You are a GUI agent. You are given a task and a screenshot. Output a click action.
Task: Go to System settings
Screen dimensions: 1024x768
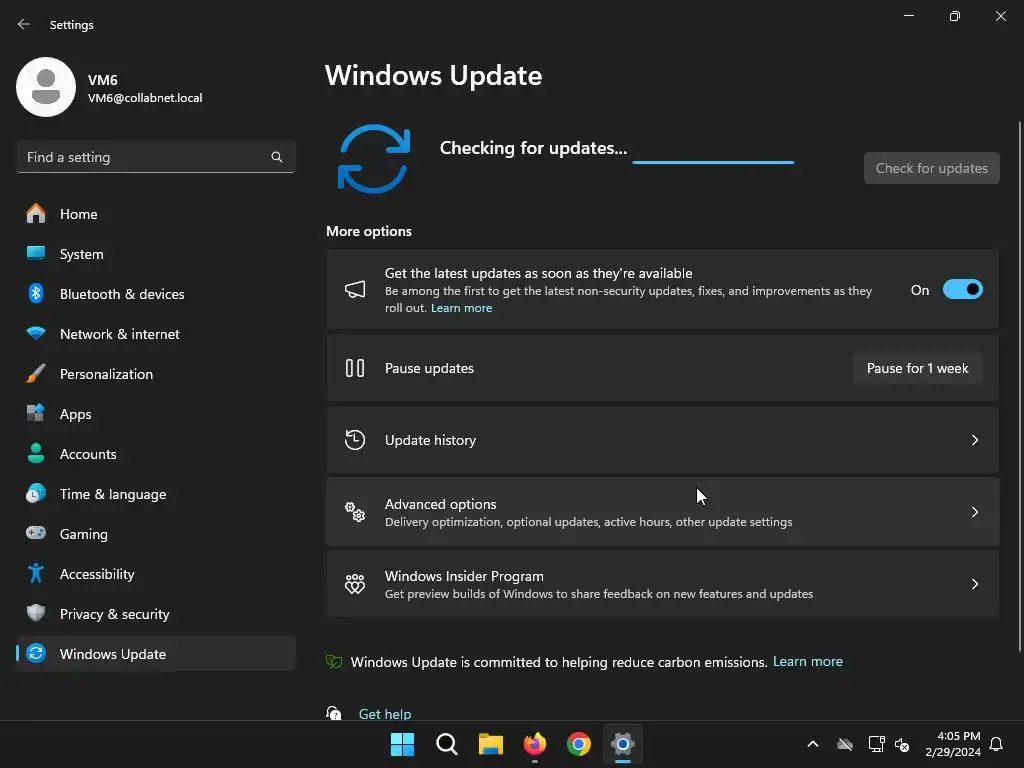point(156,253)
